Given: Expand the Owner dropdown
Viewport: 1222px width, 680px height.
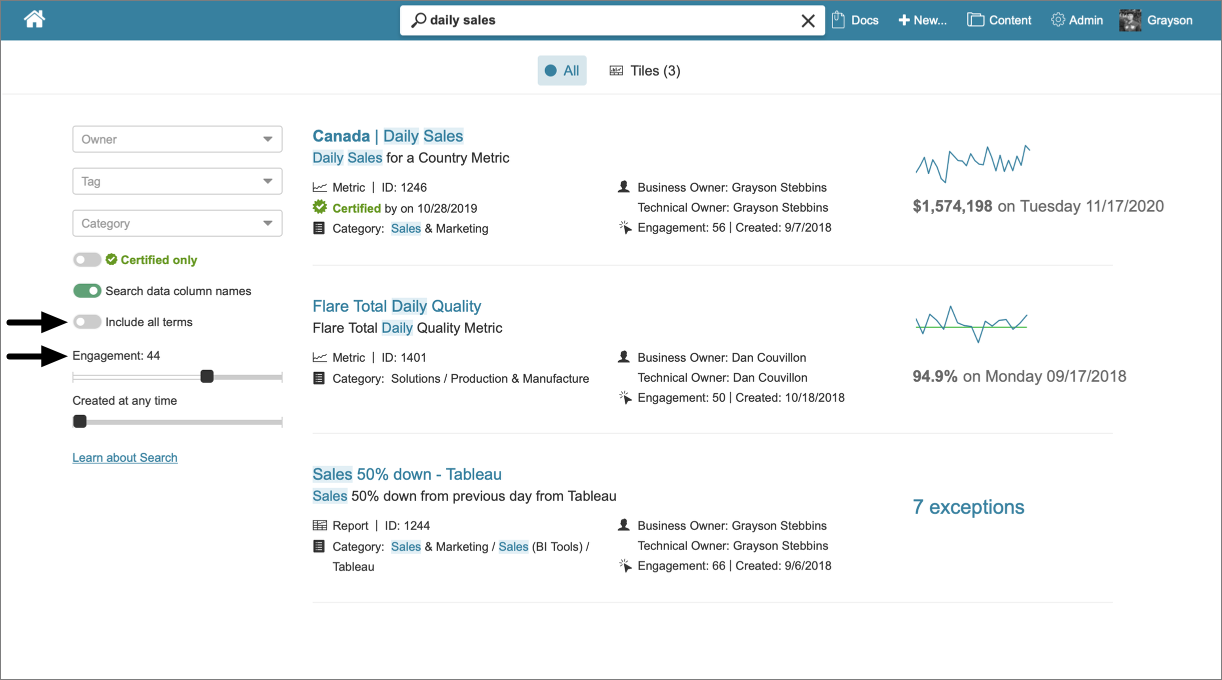Looking at the screenshot, I should [x=177, y=140].
